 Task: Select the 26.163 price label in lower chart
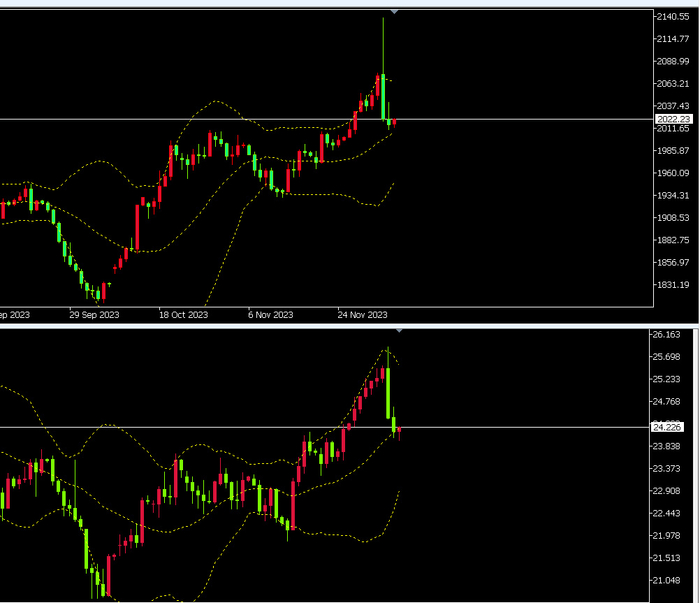[x=667, y=335]
